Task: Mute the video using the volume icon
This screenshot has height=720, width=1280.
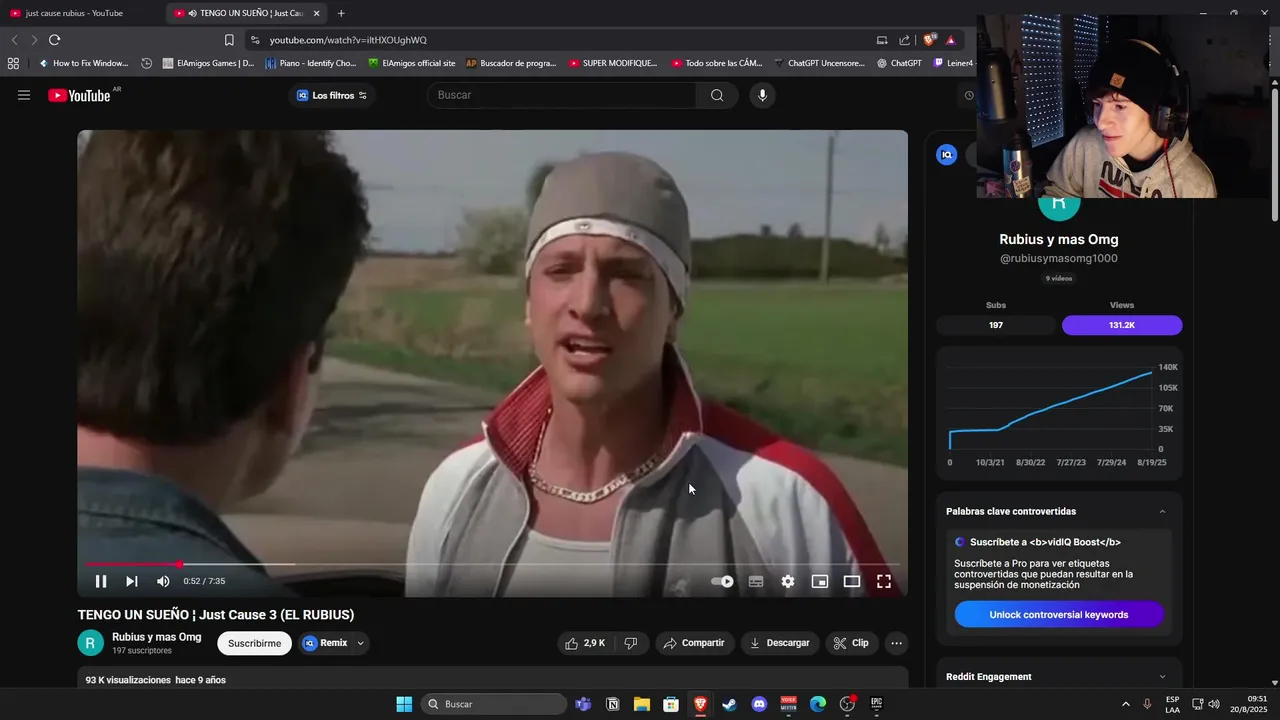Action: [163, 581]
